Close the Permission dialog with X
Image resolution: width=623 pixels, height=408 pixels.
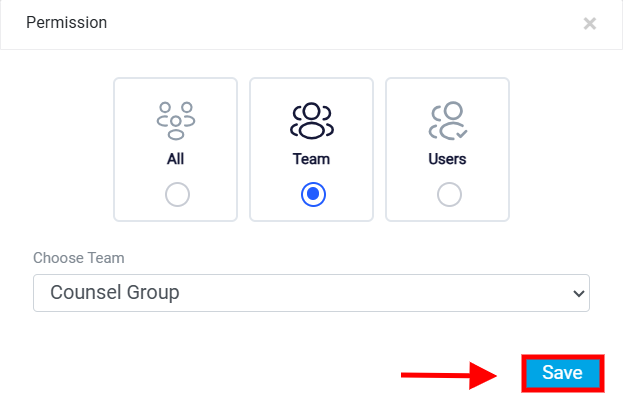(x=590, y=23)
